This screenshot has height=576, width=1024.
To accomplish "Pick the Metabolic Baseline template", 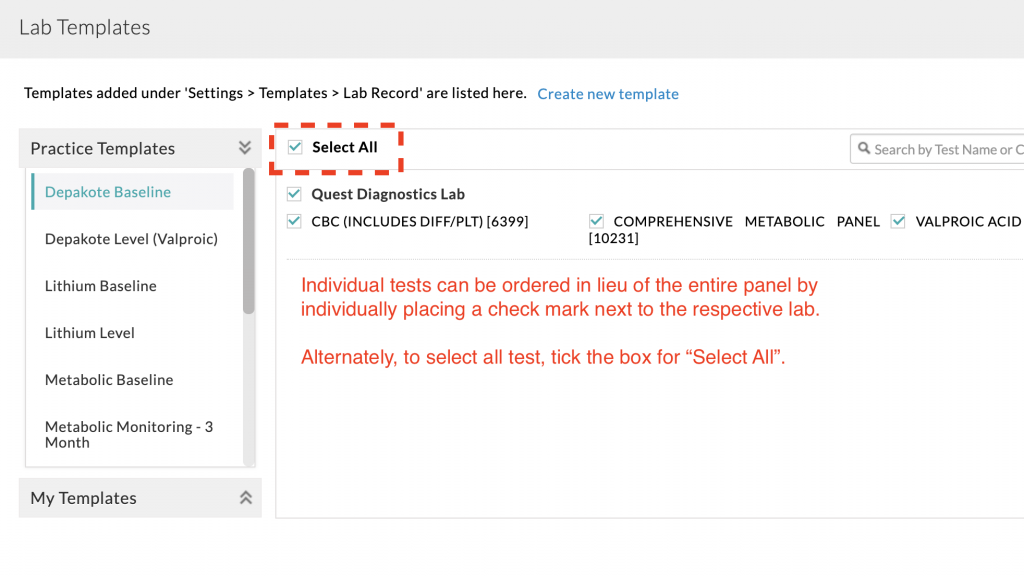I will point(109,380).
